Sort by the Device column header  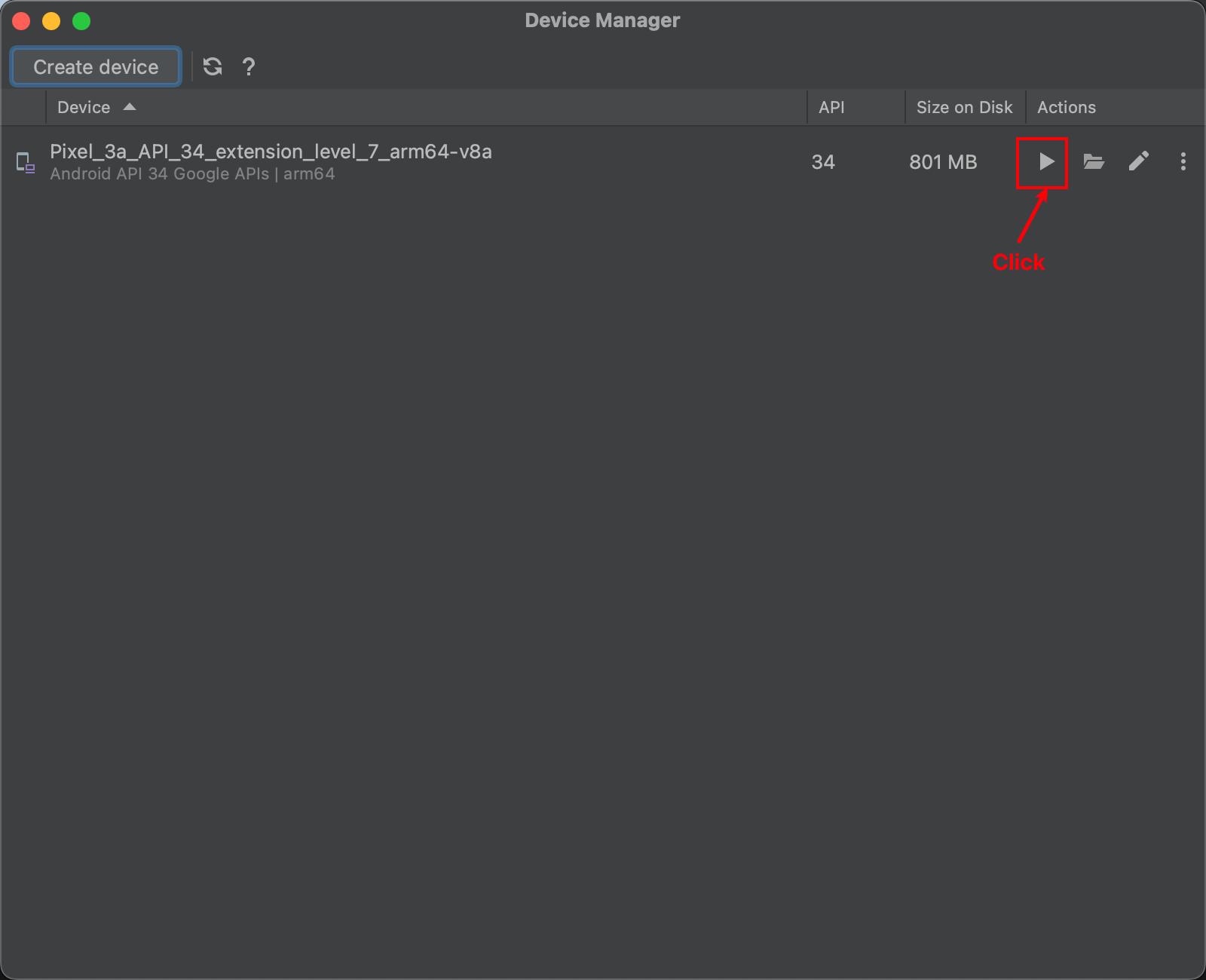click(84, 107)
